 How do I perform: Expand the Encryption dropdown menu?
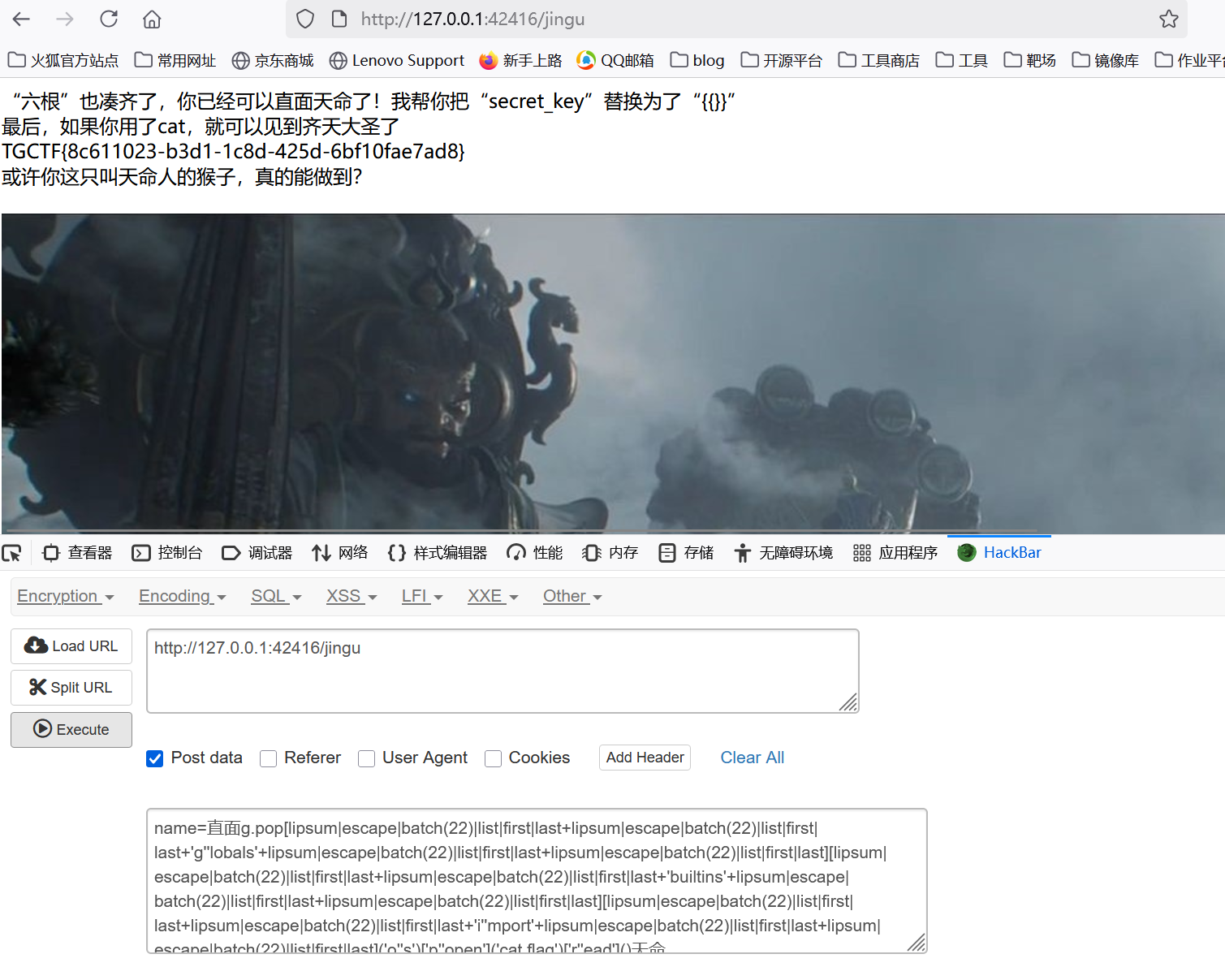coord(66,596)
